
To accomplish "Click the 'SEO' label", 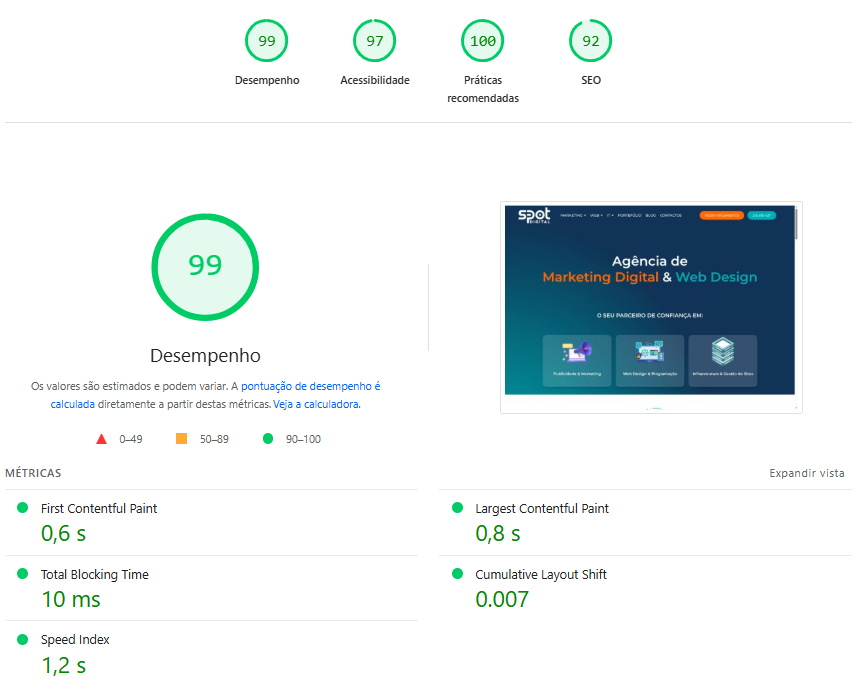I will pyautogui.click(x=591, y=80).
